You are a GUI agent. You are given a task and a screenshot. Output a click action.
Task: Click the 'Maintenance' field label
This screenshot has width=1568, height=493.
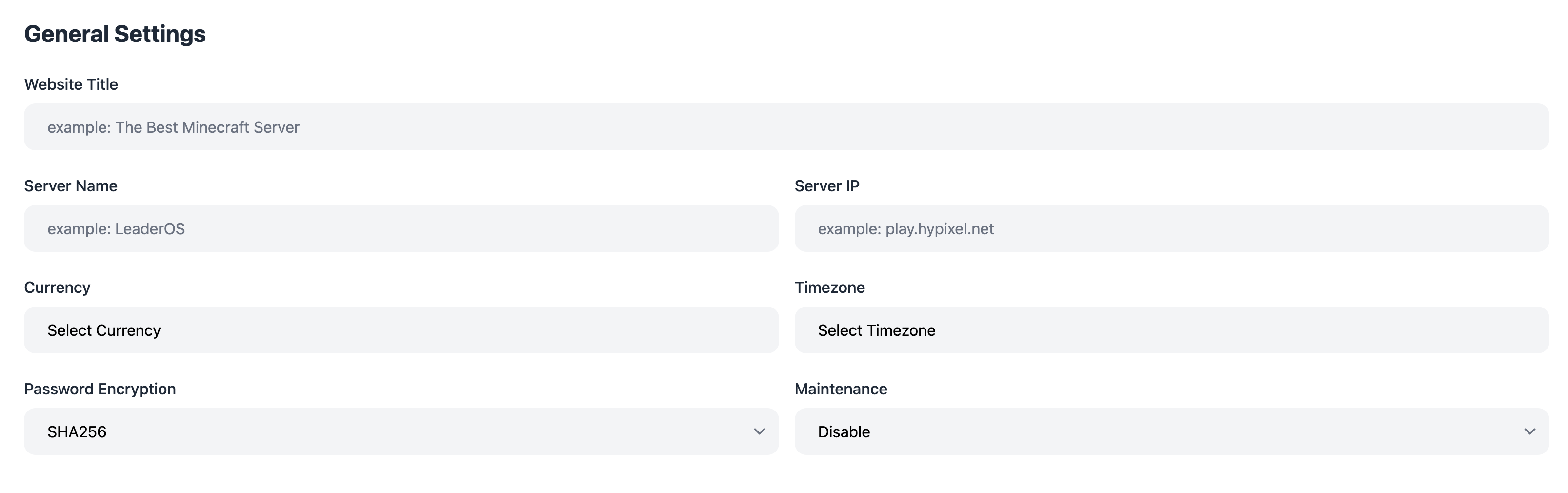pyautogui.click(x=841, y=389)
